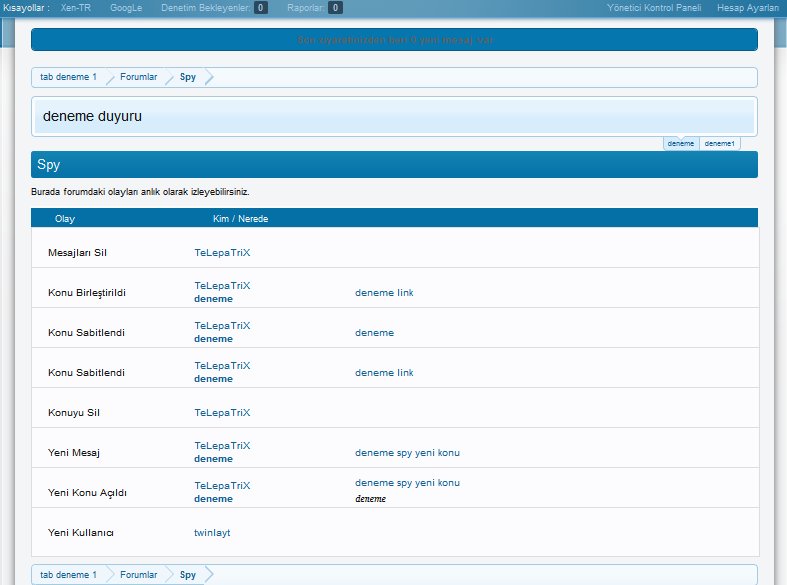Image resolution: width=787 pixels, height=585 pixels.
Task: Click Spy in the bottom breadcrumb
Action: [x=188, y=575]
